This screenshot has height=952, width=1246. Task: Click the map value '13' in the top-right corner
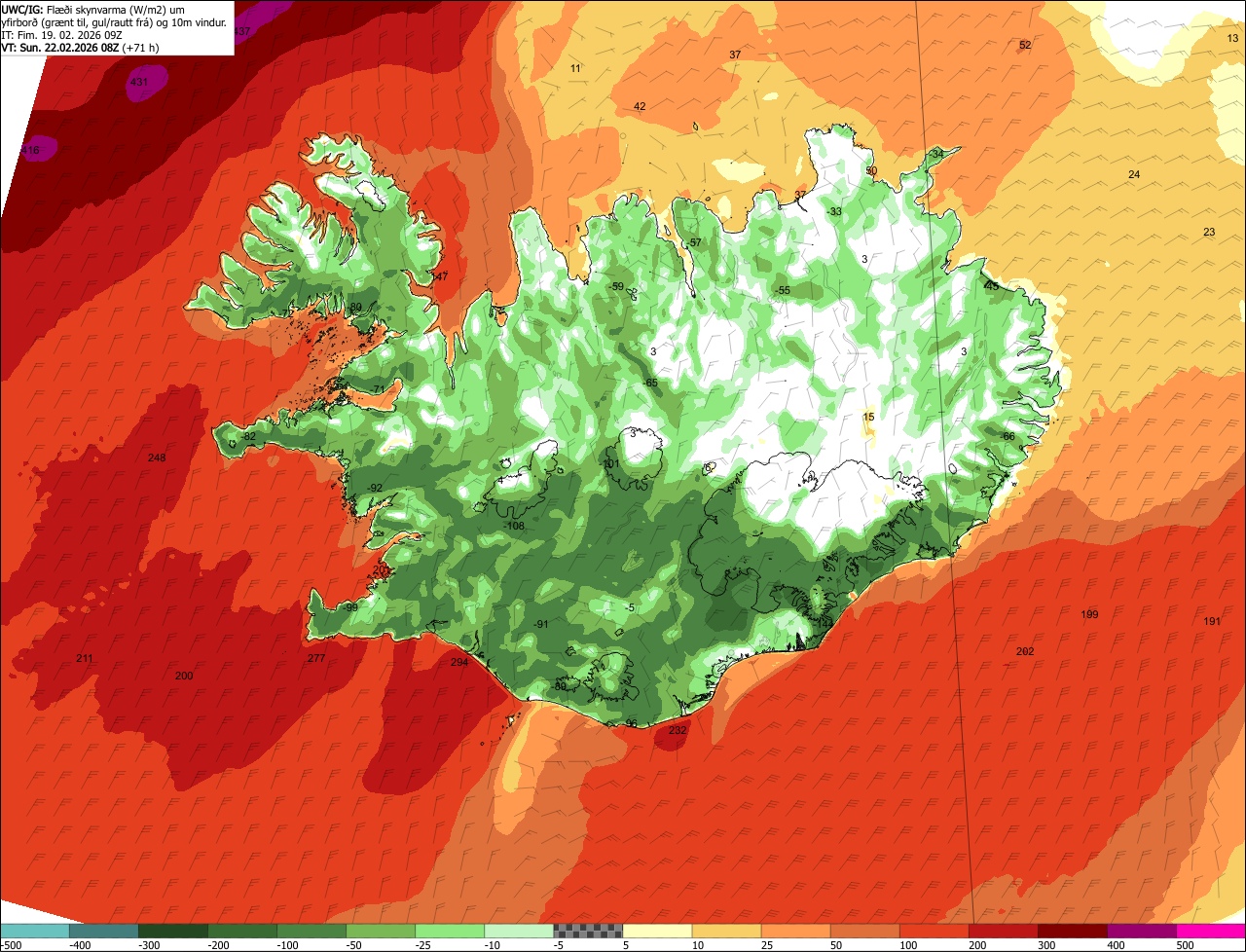1233,38
